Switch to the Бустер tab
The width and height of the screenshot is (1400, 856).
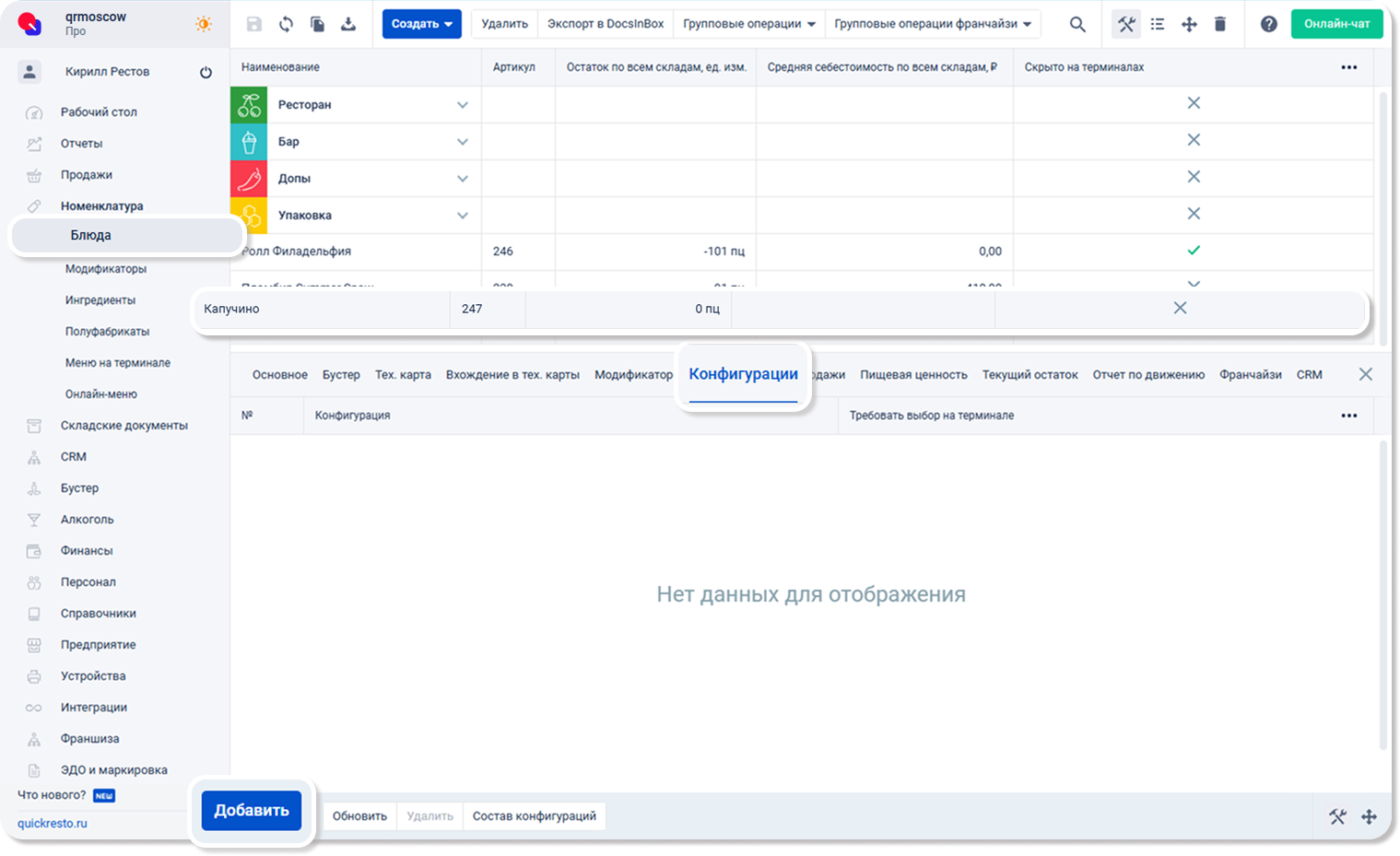341,375
